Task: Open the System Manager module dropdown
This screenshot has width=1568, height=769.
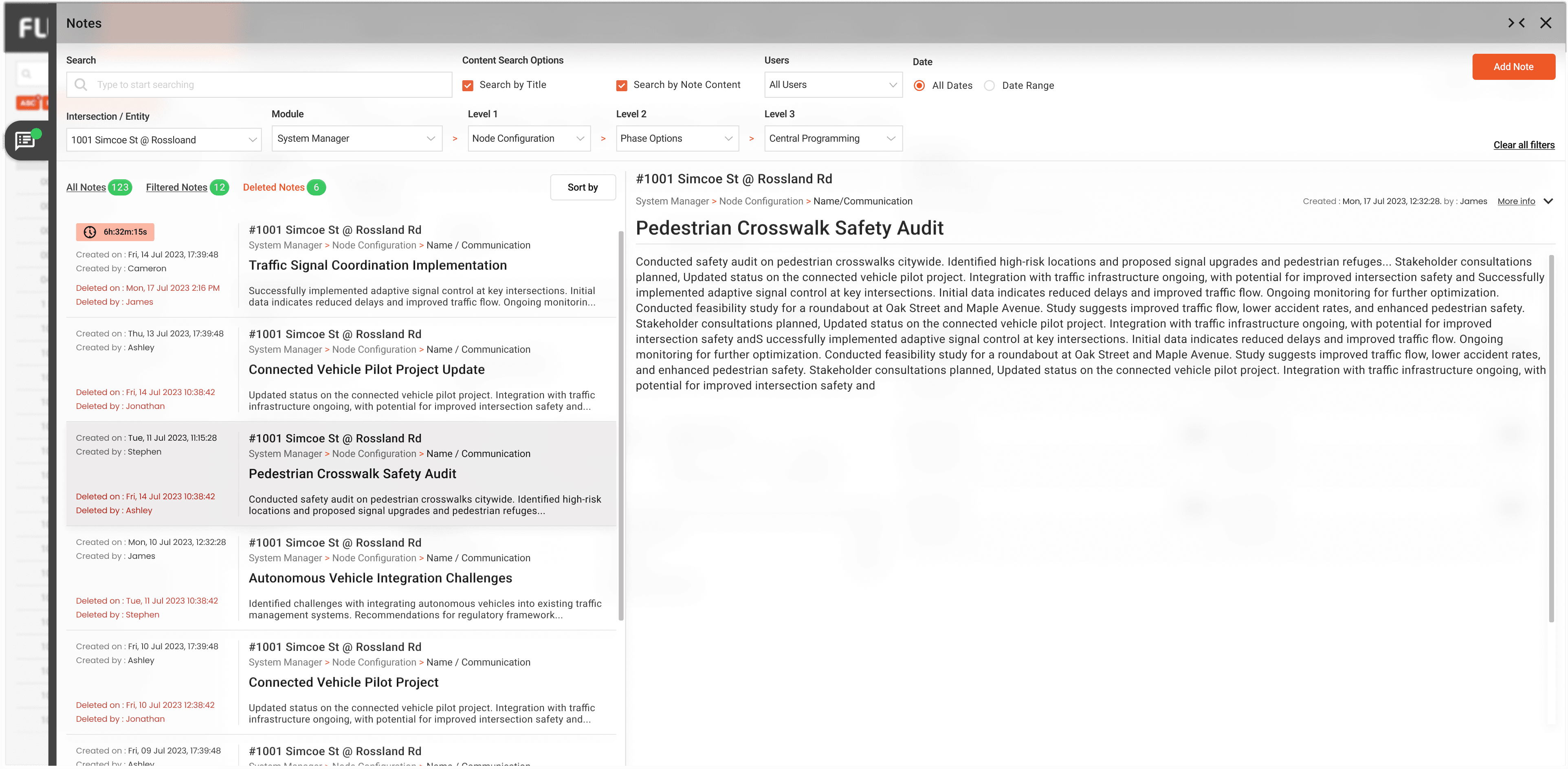Action: (x=356, y=139)
